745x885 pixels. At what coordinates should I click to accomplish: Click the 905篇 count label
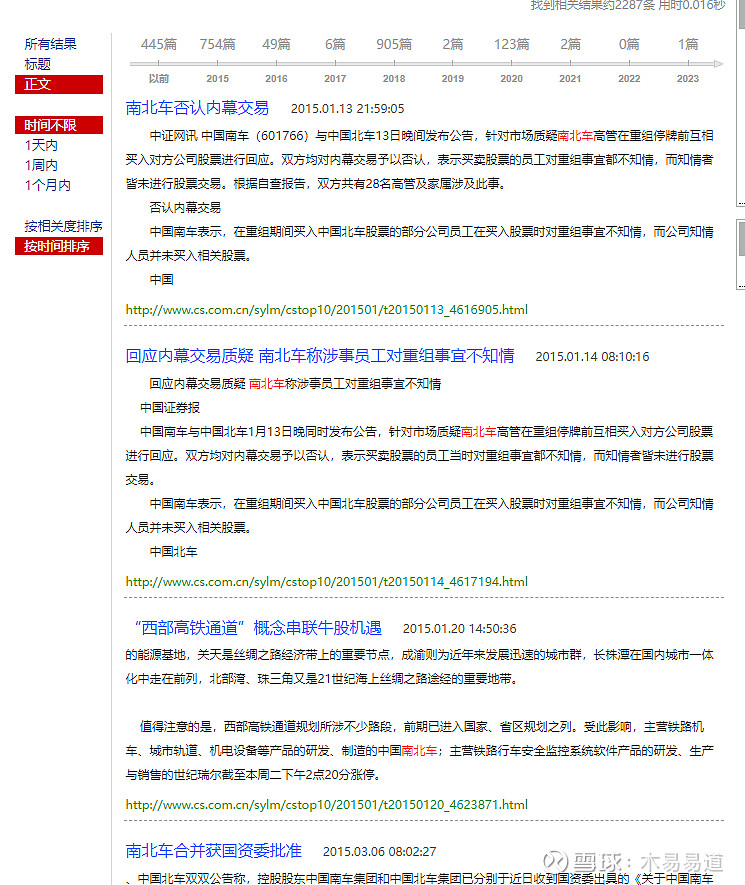(x=394, y=44)
